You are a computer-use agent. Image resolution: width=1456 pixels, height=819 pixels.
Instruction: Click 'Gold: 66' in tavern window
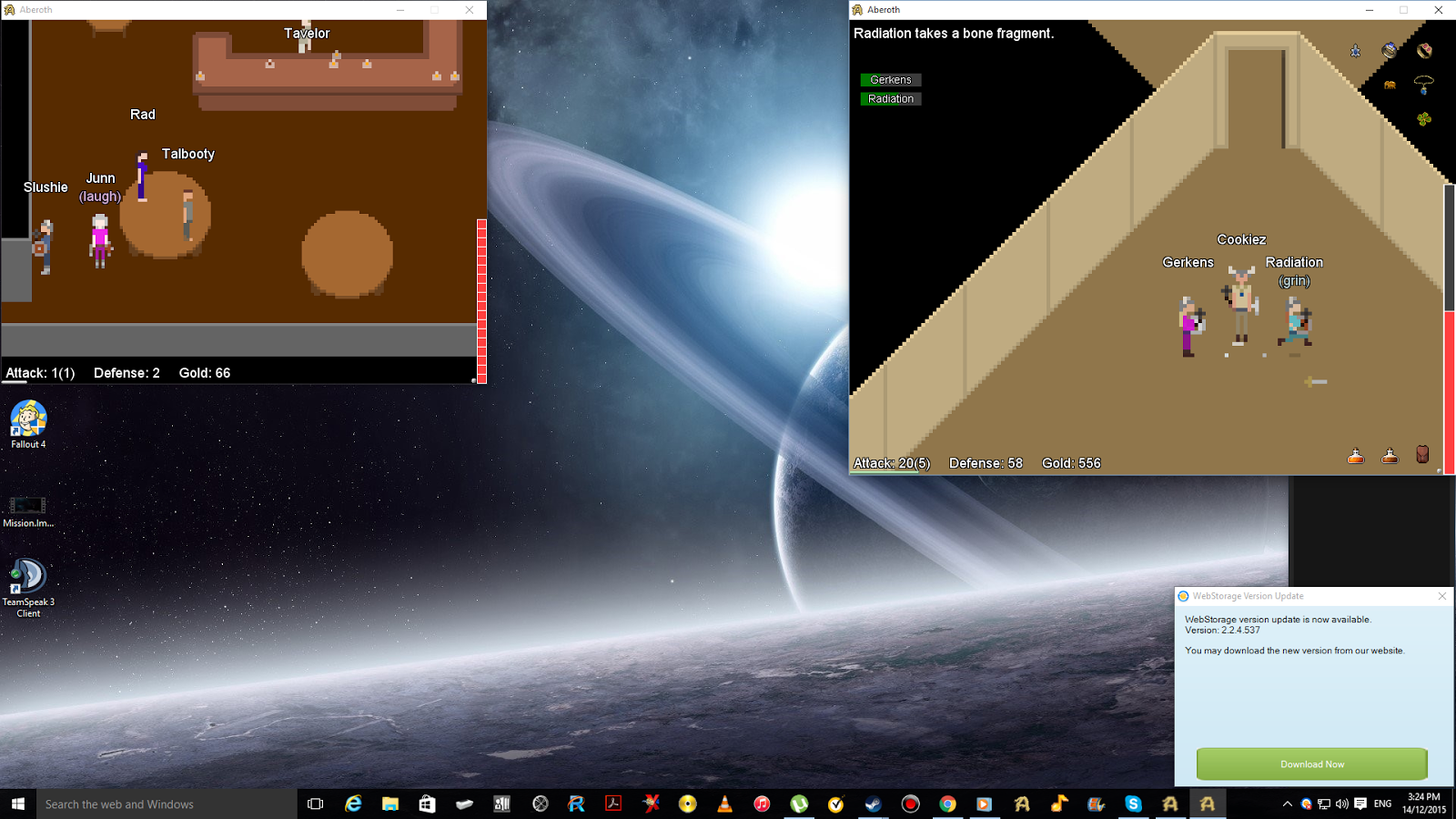(x=205, y=373)
